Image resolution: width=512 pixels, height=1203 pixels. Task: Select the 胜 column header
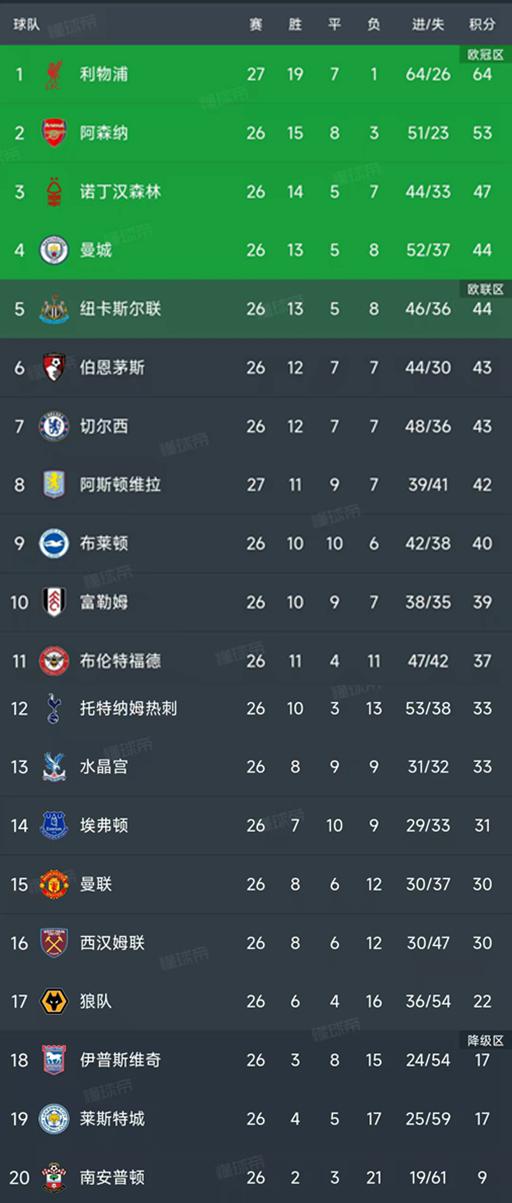295,24
